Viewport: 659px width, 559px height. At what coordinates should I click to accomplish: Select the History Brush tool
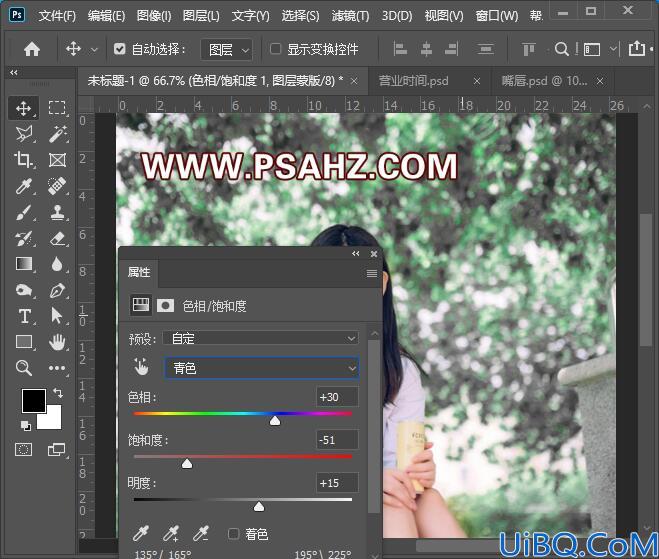coord(23,238)
